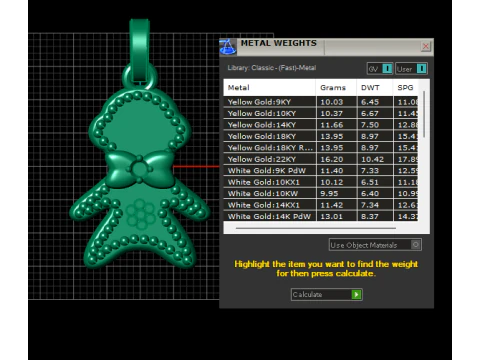This screenshot has width=480, height=360.
Task: Click the Library: Classic - (Fast)-Metal label
Action: [x=272, y=68]
